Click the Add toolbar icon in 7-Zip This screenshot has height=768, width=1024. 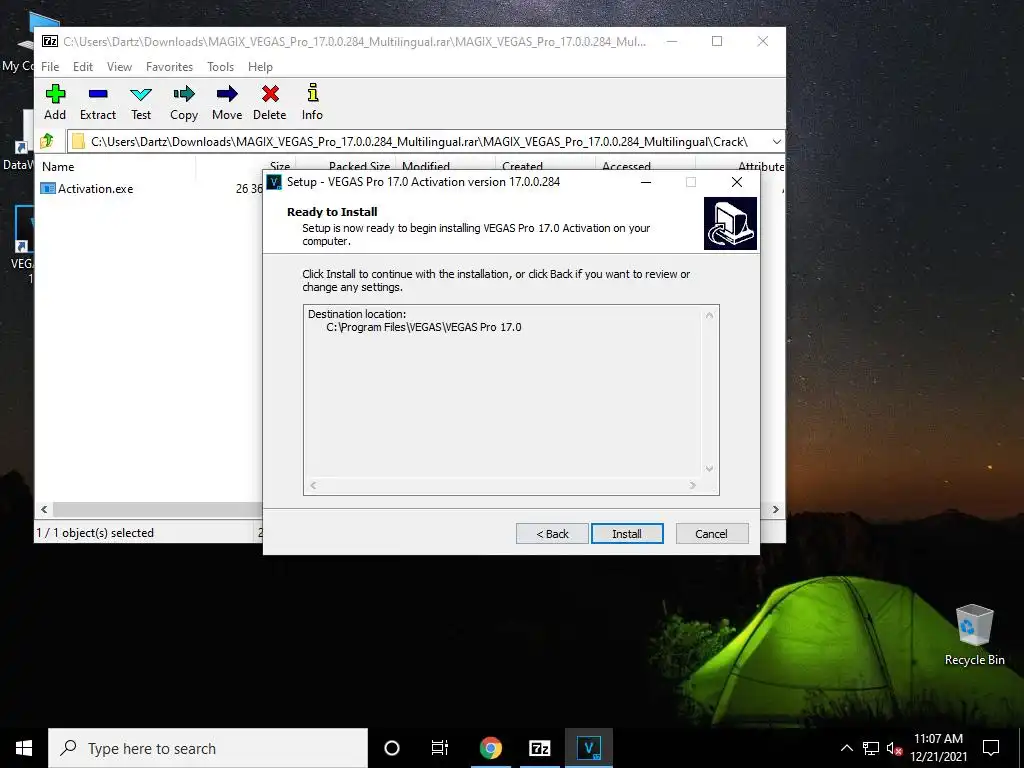pyautogui.click(x=55, y=103)
